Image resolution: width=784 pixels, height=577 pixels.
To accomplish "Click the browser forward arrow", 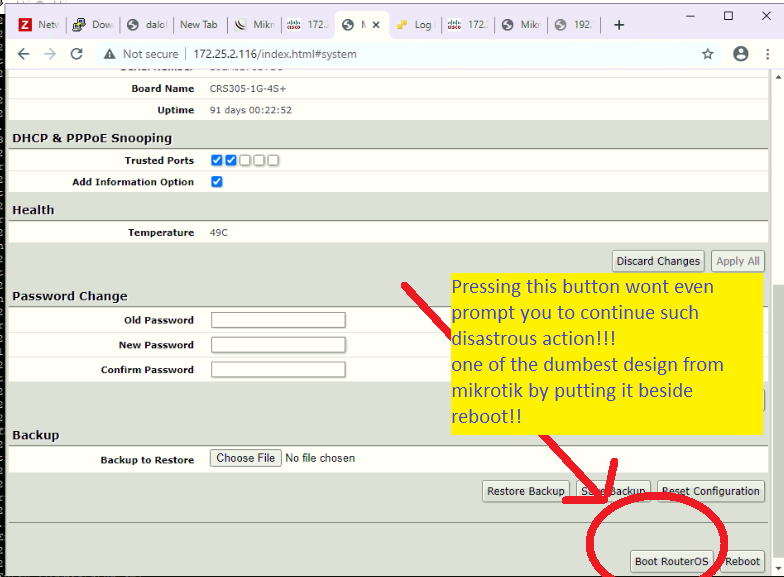I will [50, 54].
